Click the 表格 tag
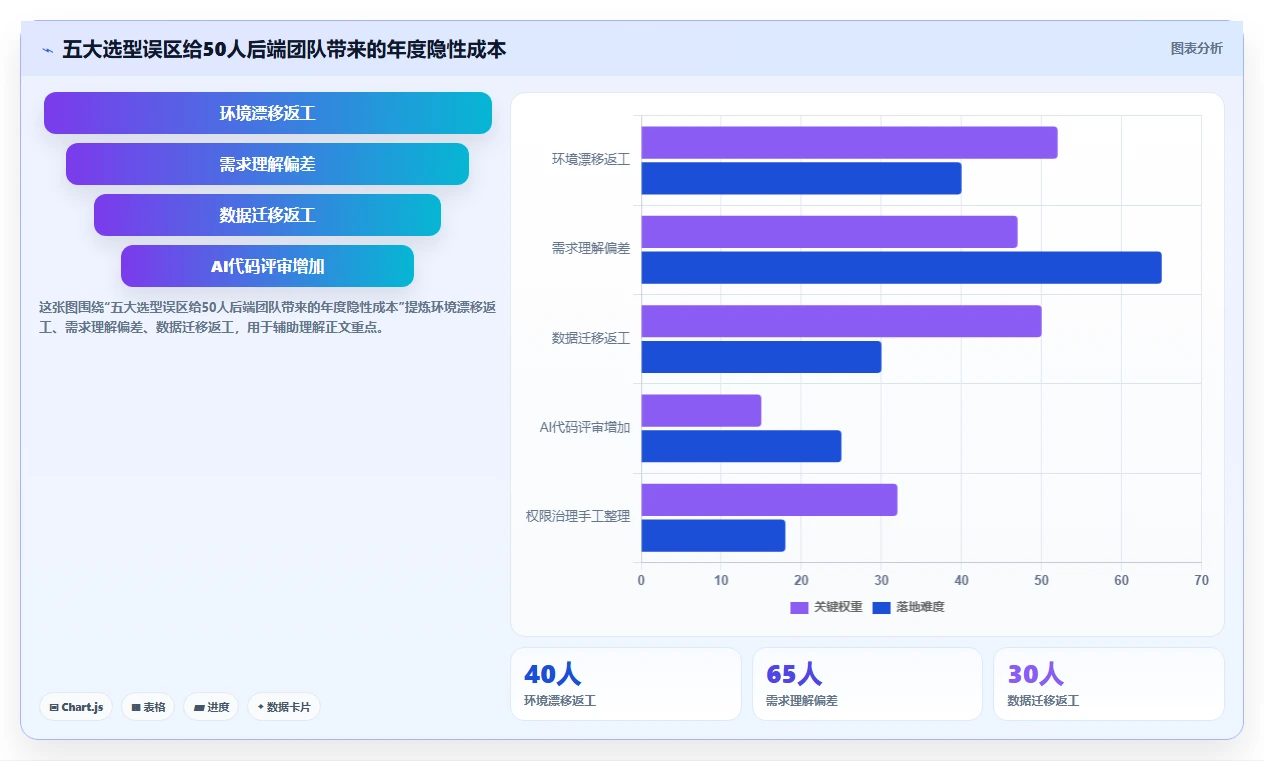Viewport: 1264px width, 761px height. coord(148,707)
